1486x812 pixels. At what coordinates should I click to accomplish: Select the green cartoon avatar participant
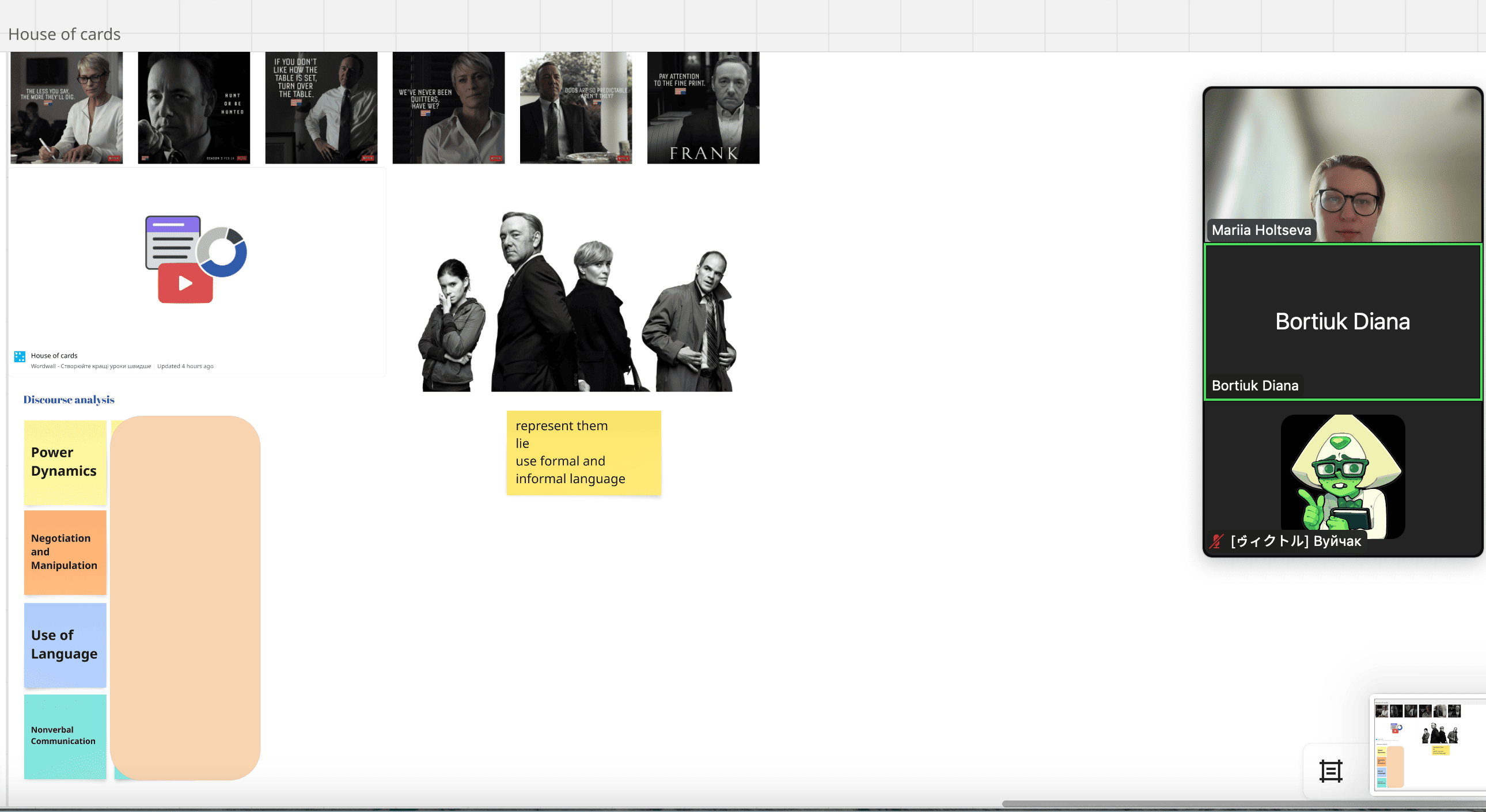[x=1343, y=475]
